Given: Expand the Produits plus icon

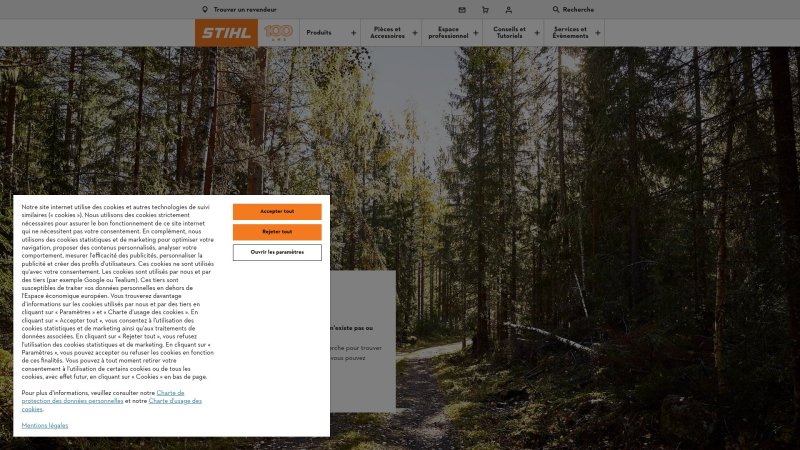Looking at the screenshot, I should [353, 33].
